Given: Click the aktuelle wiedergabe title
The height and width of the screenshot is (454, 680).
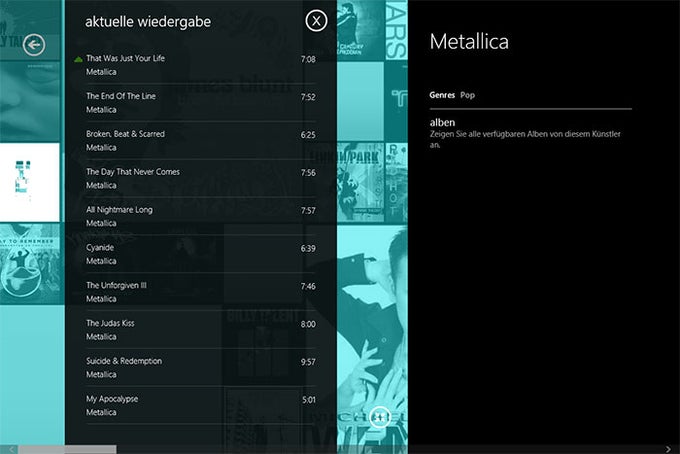Looking at the screenshot, I should 148,22.
